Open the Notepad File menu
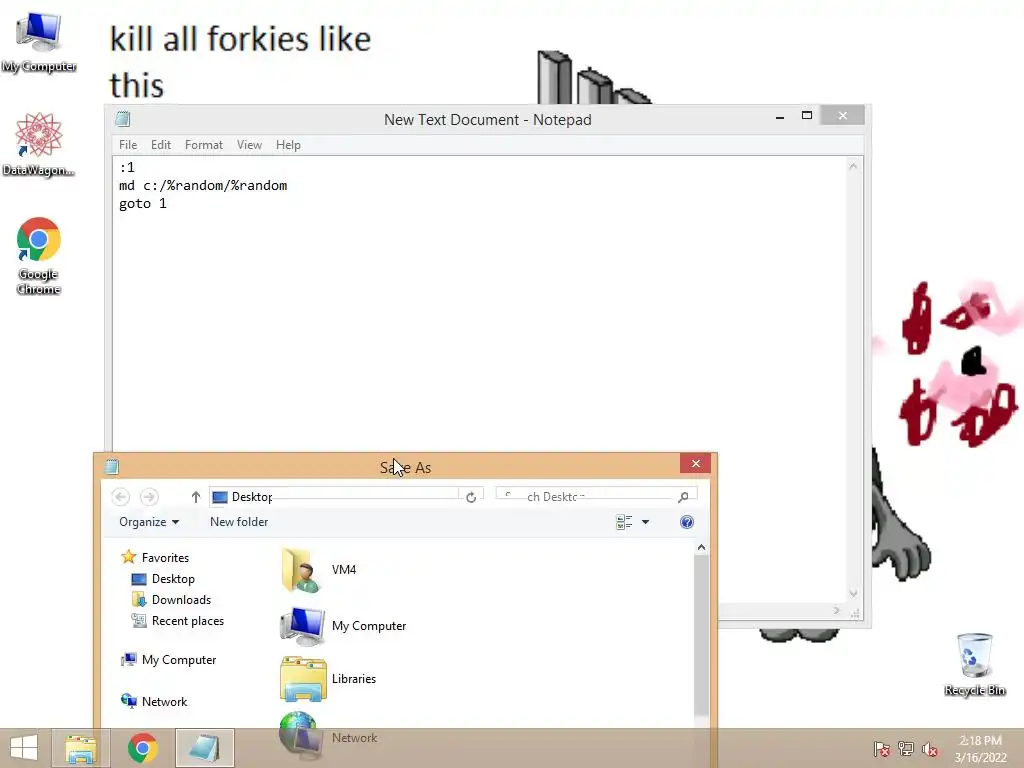The width and height of the screenshot is (1024, 768). pyautogui.click(x=128, y=145)
